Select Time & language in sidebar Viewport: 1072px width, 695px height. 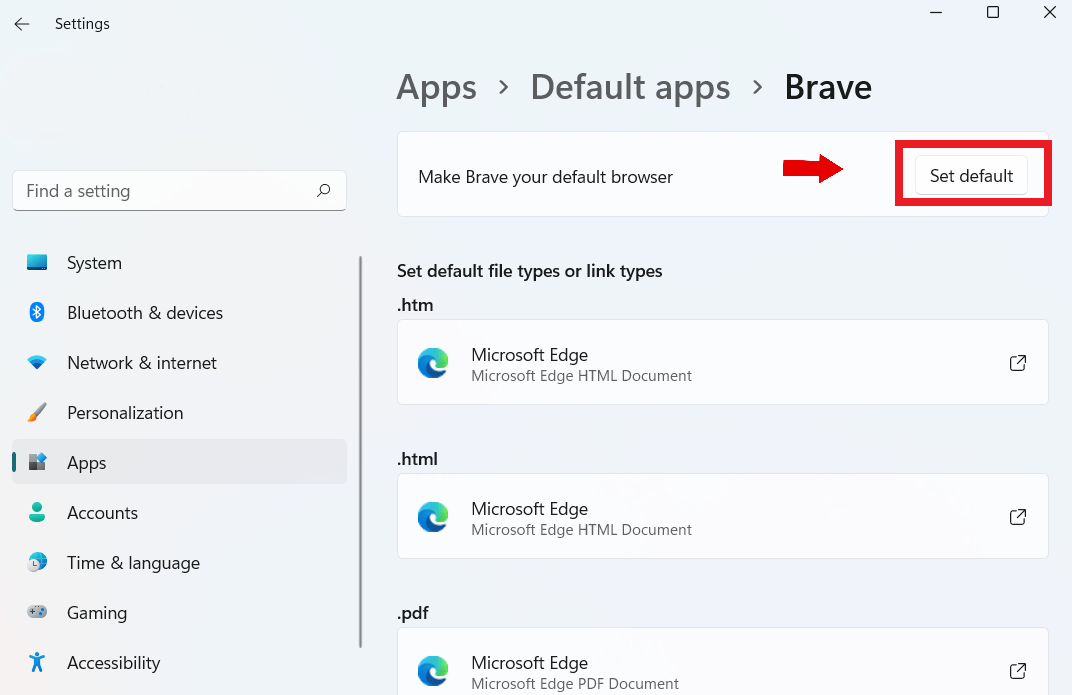click(37, 562)
